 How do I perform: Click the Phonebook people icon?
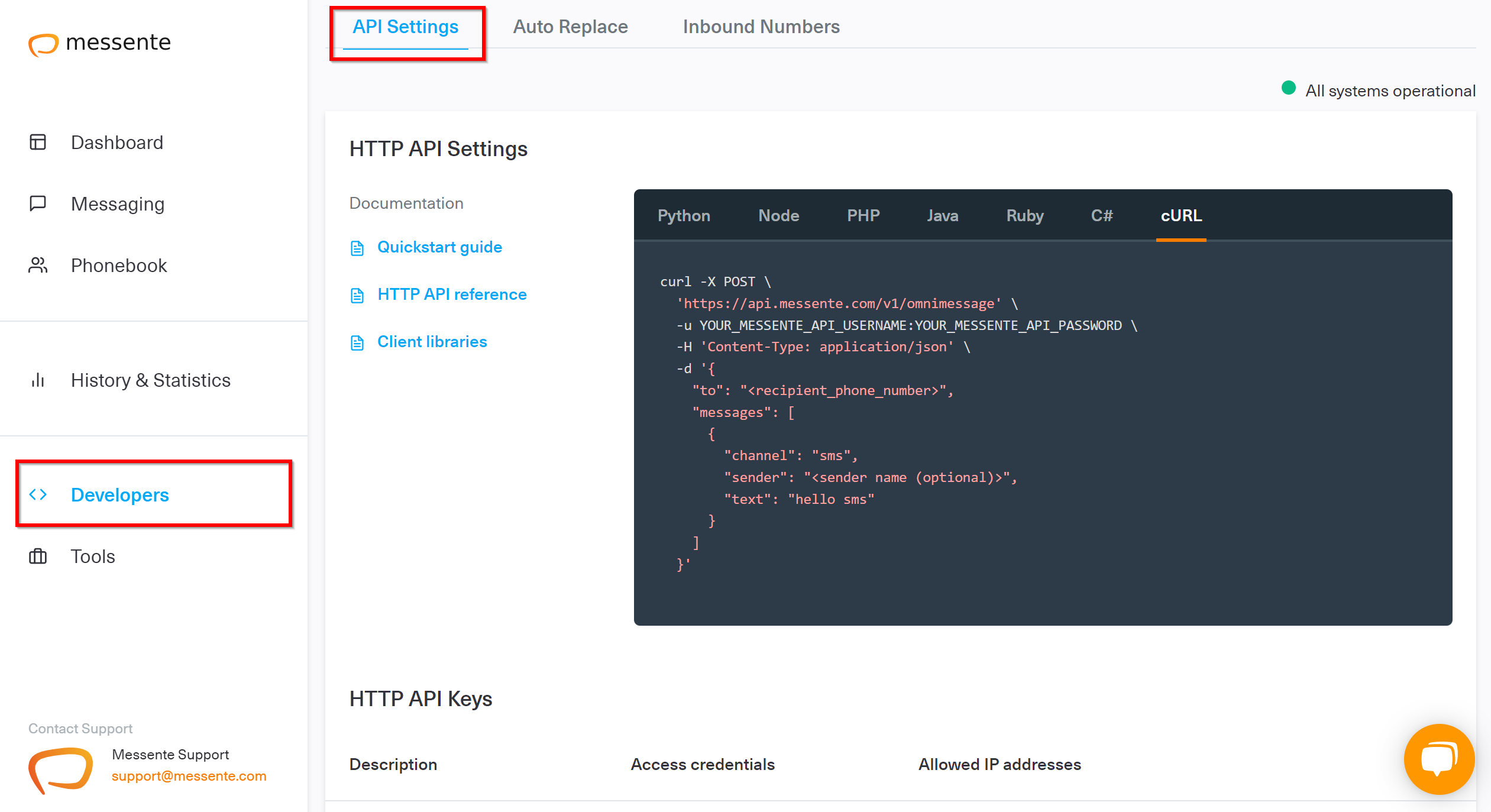(38, 265)
